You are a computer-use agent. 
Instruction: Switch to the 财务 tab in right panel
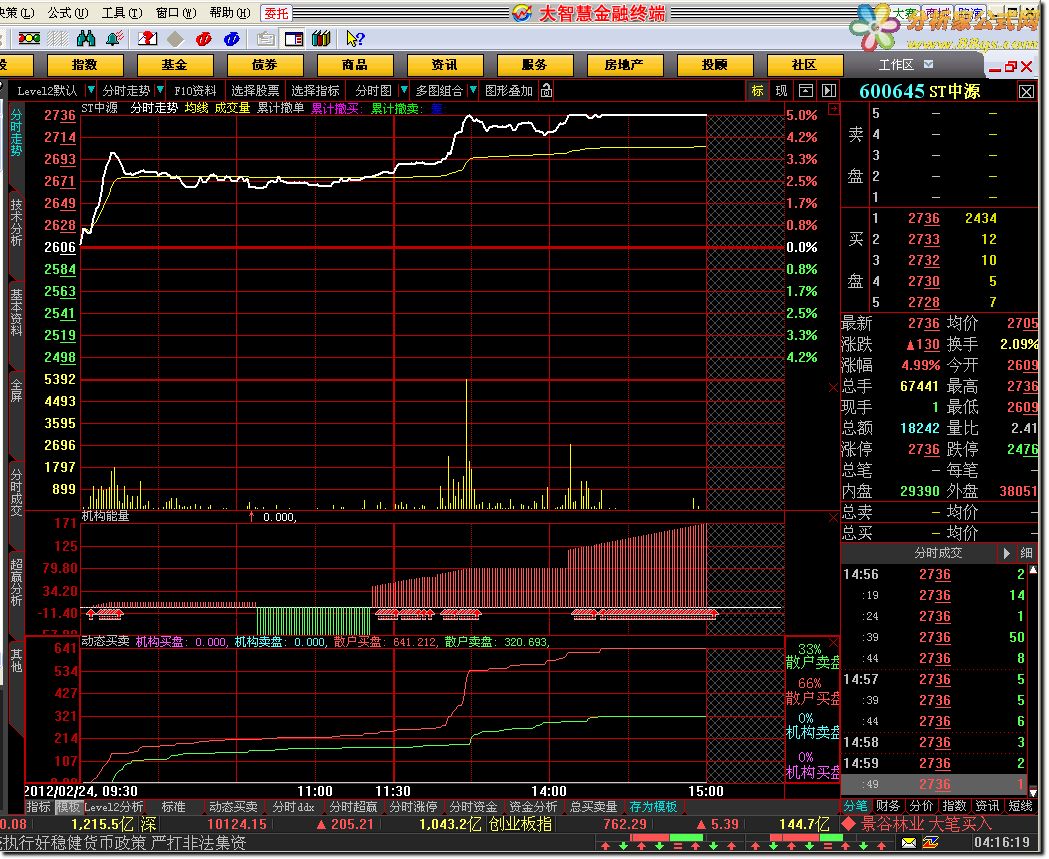pyautogui.click(x=888, y=805)
